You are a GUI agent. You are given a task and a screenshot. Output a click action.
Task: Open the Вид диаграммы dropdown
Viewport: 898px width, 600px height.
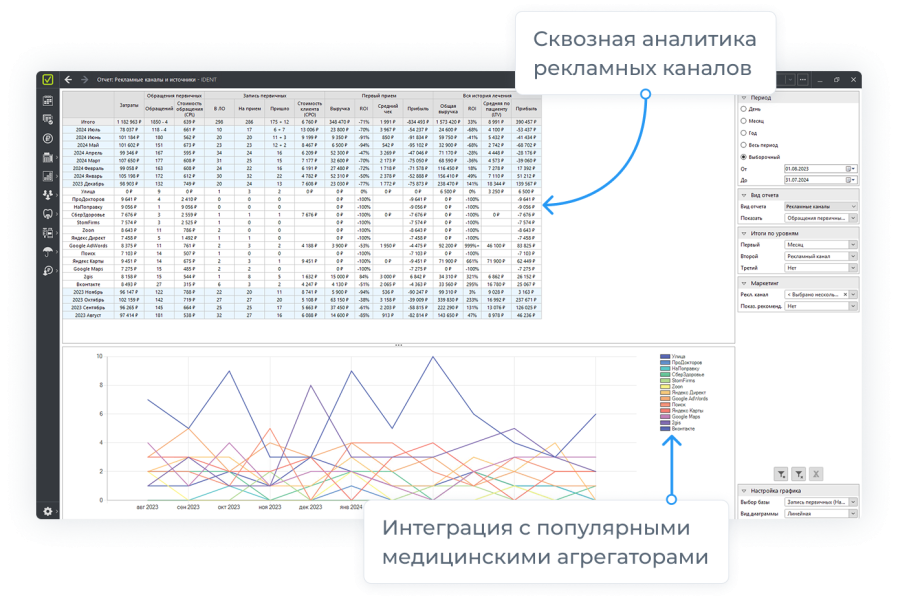click(820, 514)
